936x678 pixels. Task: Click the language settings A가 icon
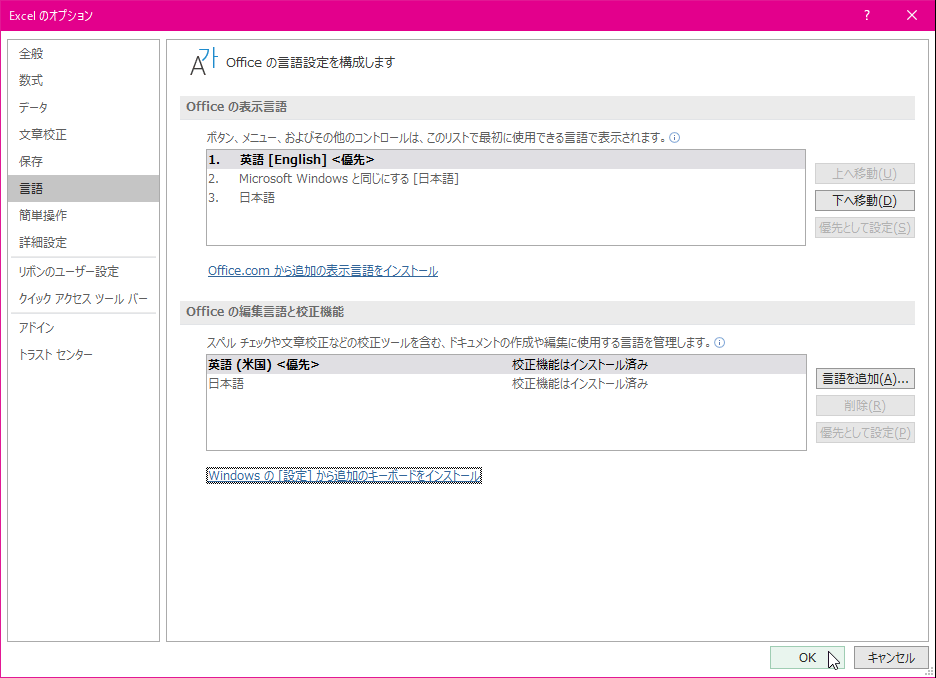(x=204, y=62)
